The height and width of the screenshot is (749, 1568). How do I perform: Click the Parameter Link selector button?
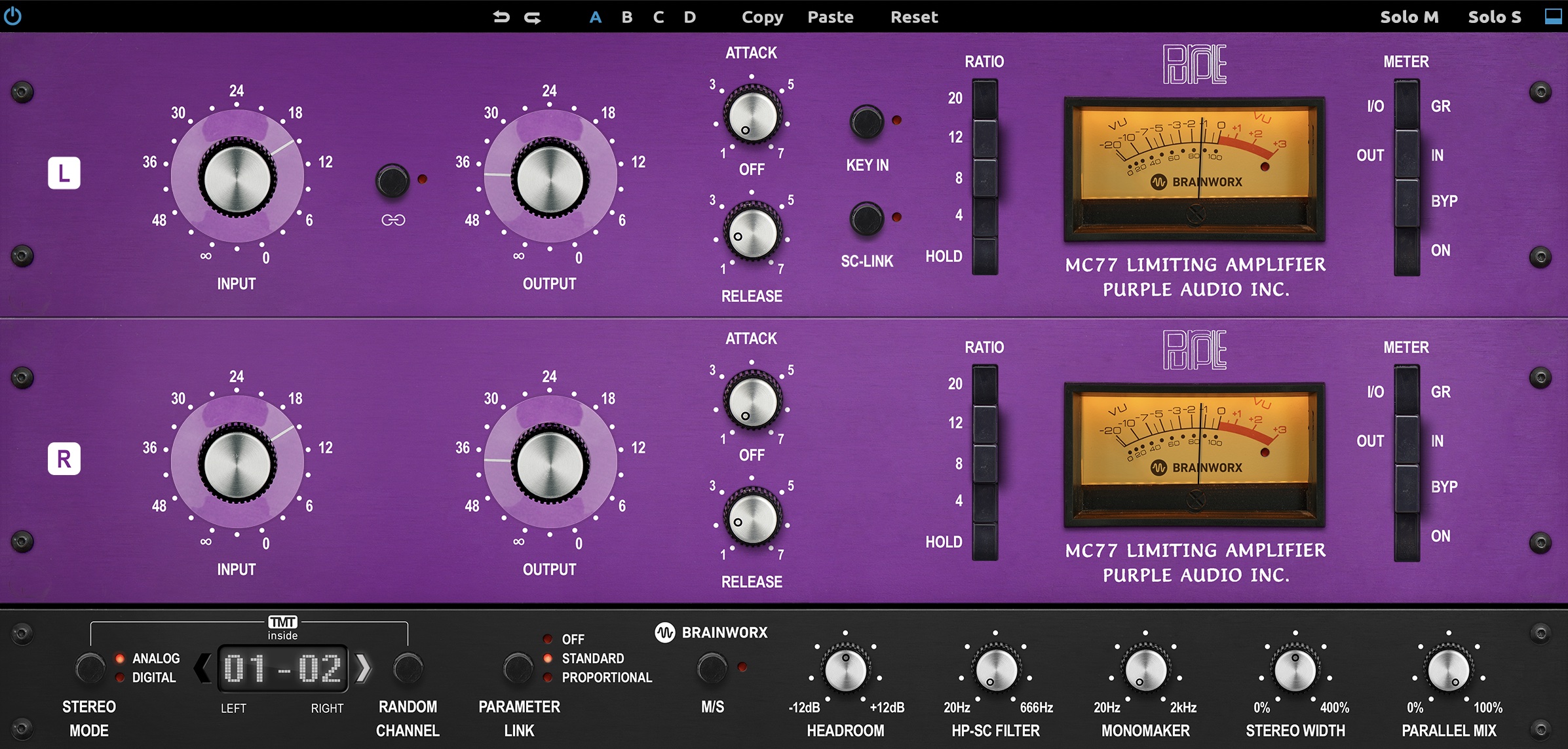[518, 668]
